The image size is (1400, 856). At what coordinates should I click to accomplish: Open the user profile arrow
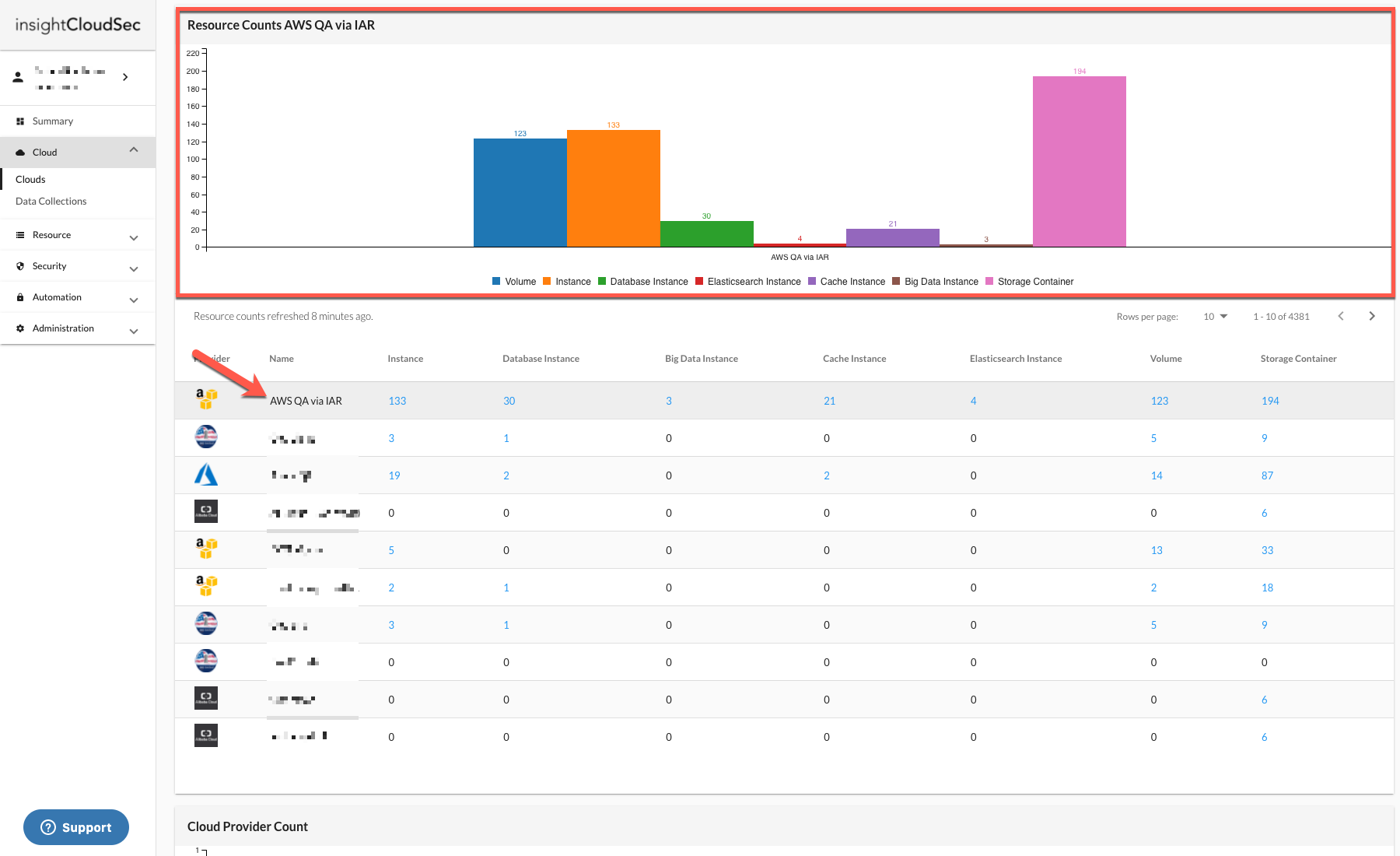click(125, 77)
